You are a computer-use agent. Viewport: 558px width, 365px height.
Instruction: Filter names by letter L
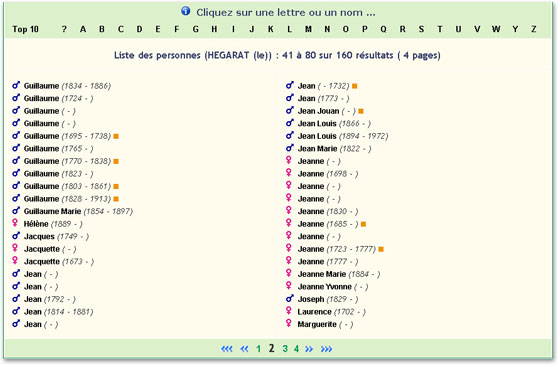click(x=290, y=29)
